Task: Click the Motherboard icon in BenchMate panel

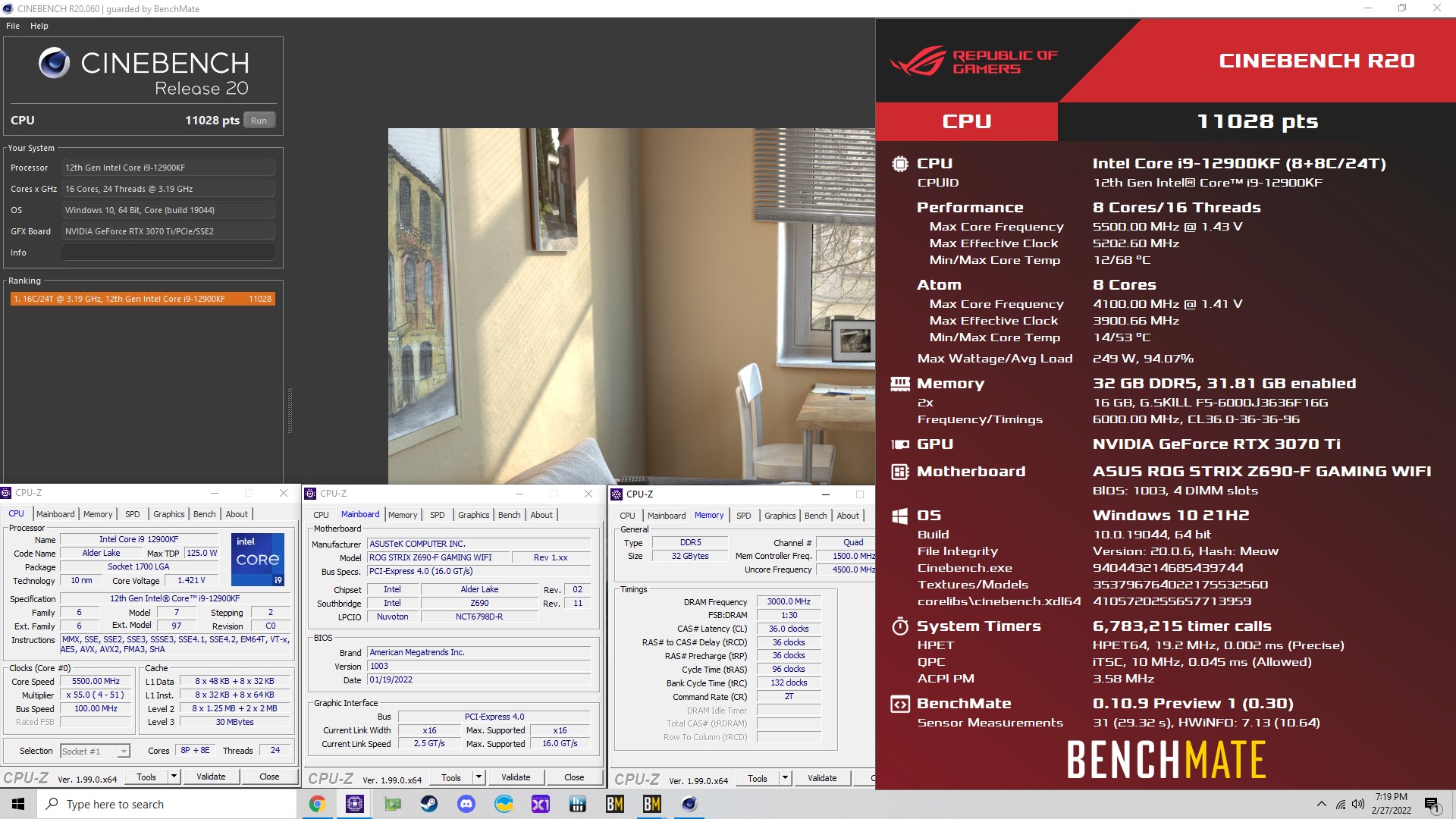Action: point(900,472)
